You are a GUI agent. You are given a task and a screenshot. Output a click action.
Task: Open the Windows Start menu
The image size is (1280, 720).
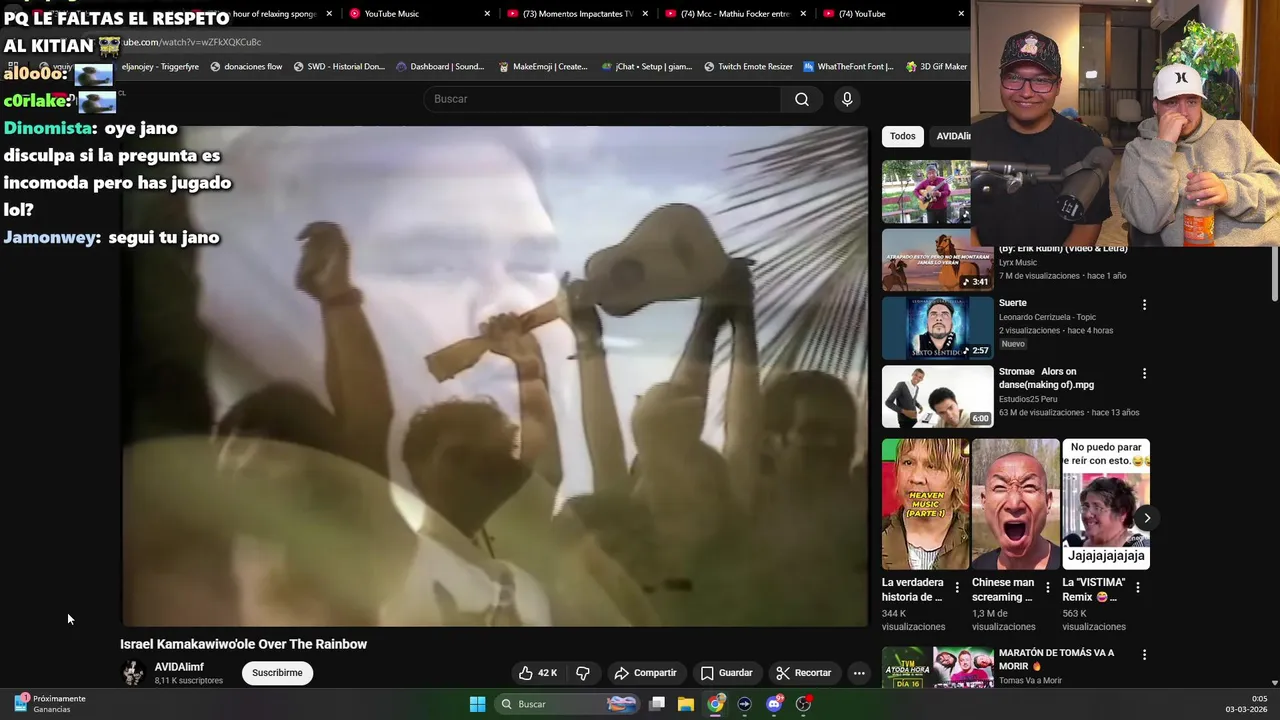477,704
